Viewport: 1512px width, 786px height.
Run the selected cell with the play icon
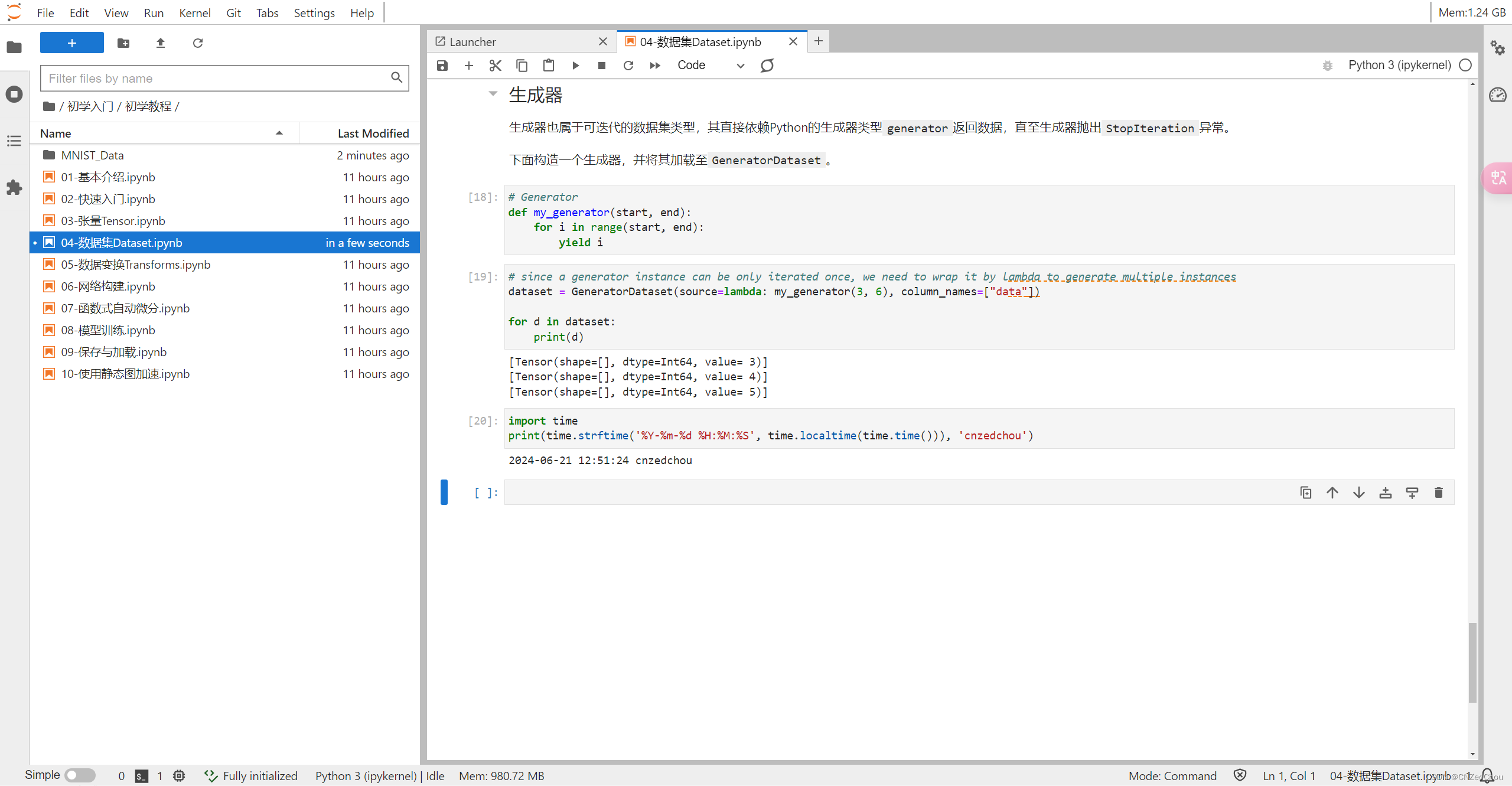[575, 65]
